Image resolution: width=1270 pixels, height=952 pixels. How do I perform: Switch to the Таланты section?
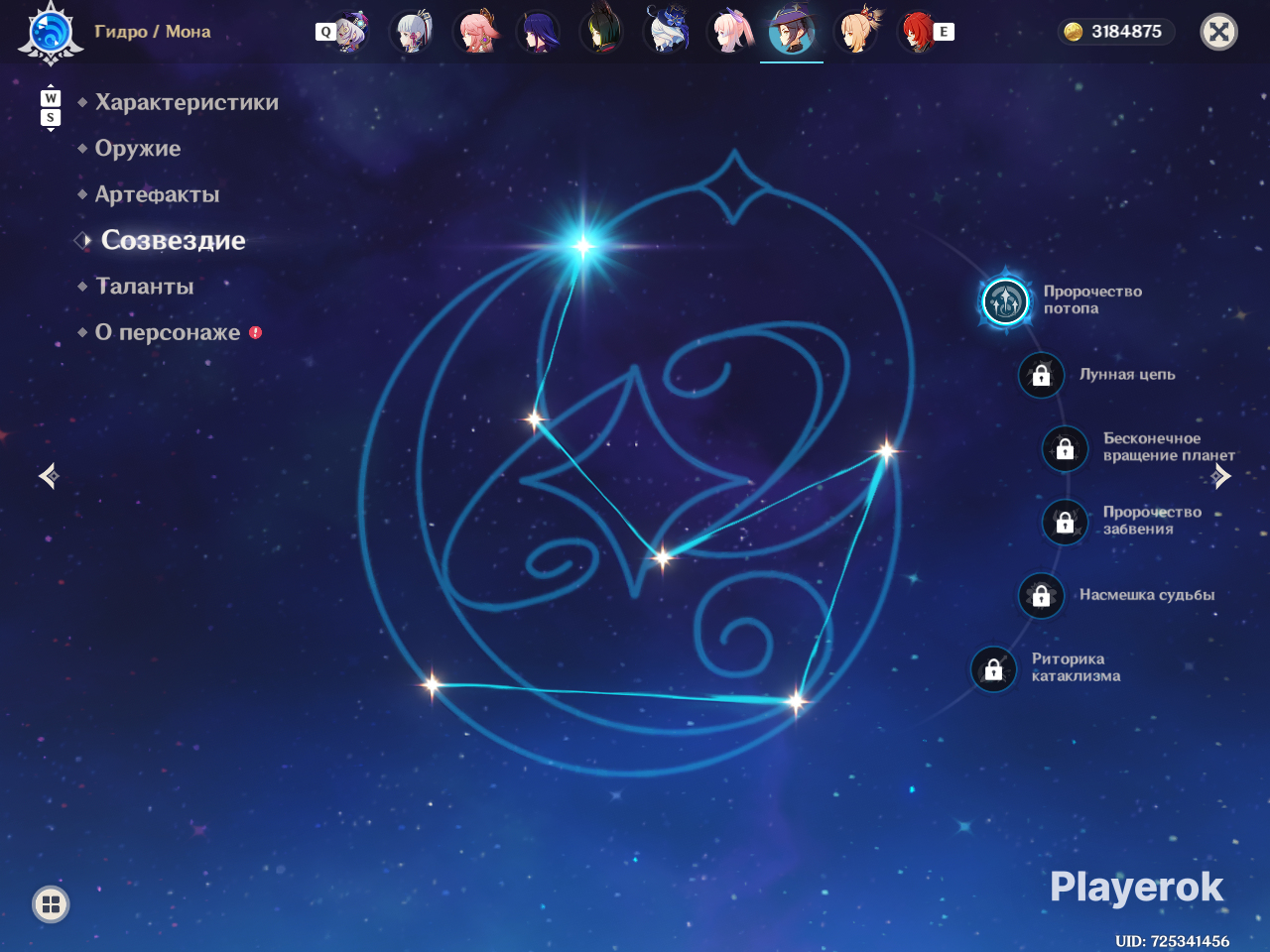[x=145, y=286]
